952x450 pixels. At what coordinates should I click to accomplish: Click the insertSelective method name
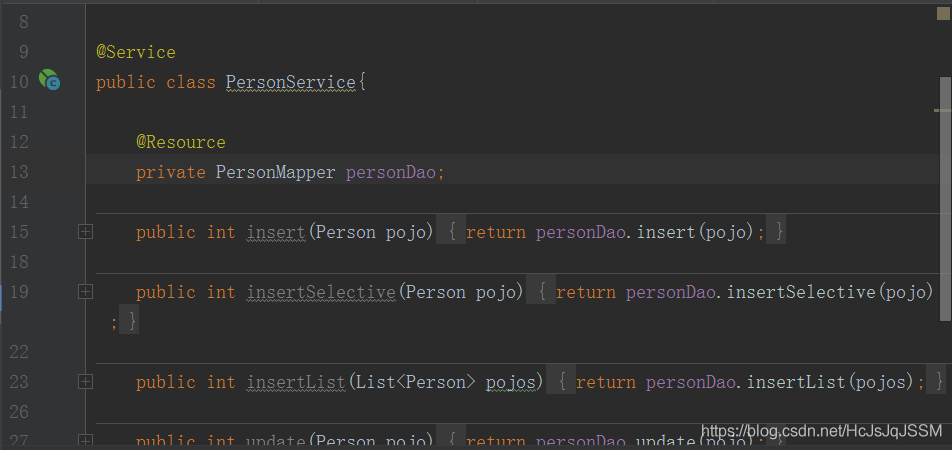321,292
